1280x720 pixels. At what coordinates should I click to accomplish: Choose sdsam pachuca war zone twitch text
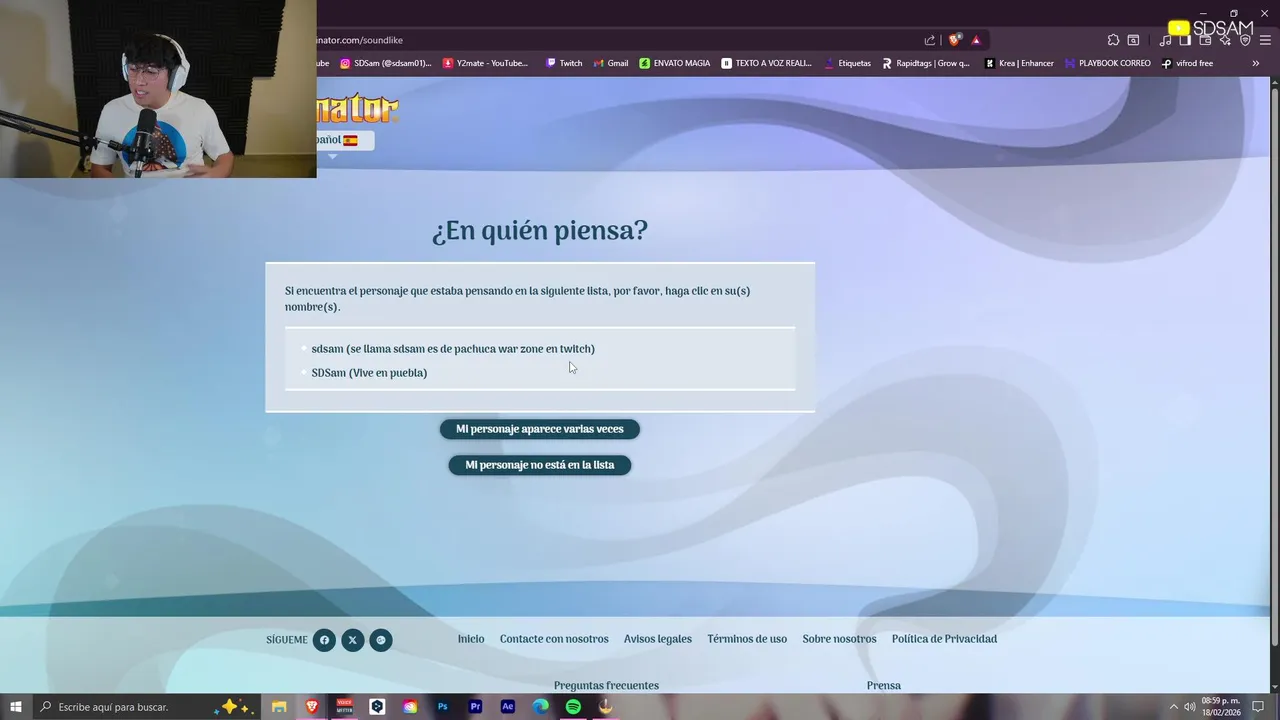coord(453,349)
